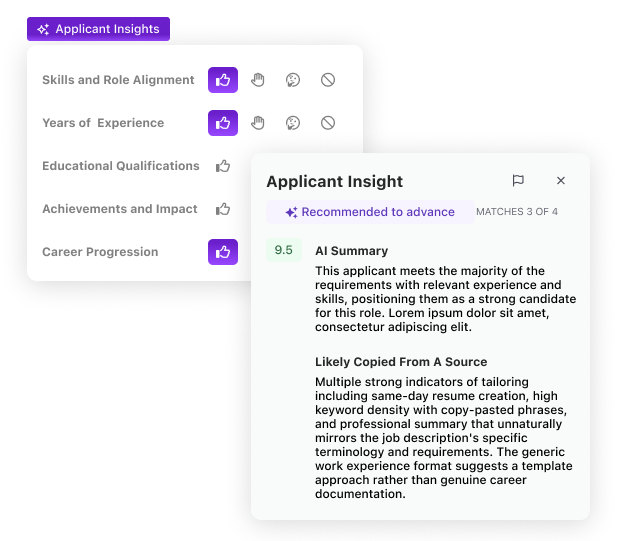This screenshot has height=541, width=623.
Task: Click the Years of Experience label
Action: pyautogui.click(x=103, y=123)
